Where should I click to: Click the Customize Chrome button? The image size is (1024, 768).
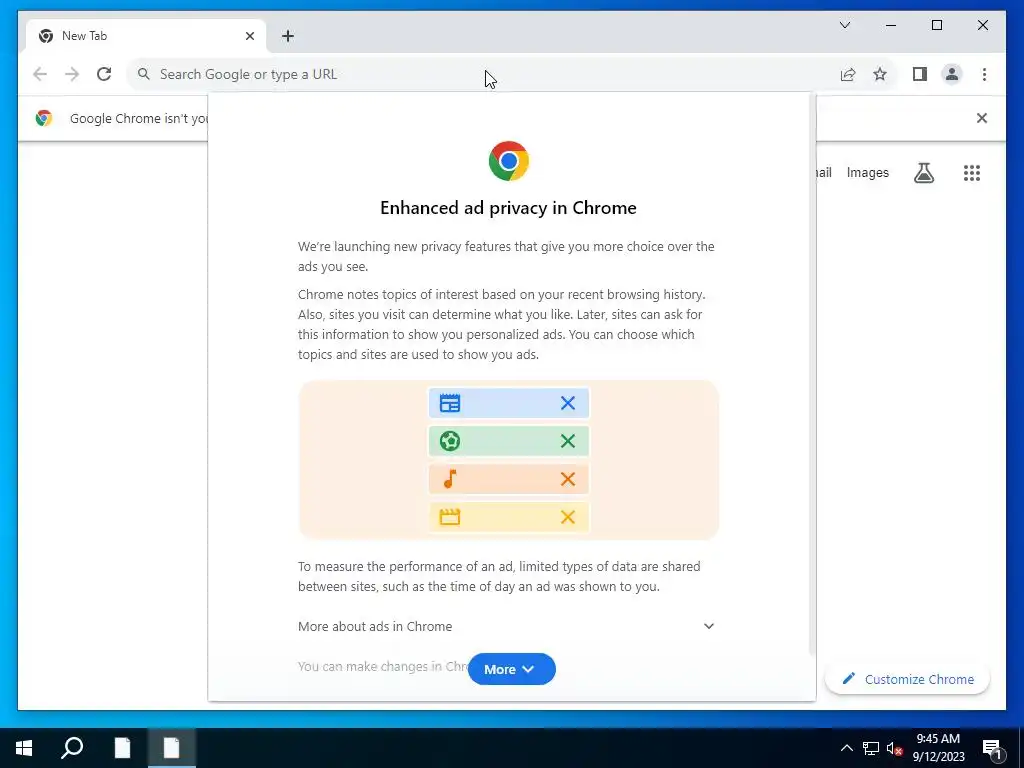(x=907, y=679)
